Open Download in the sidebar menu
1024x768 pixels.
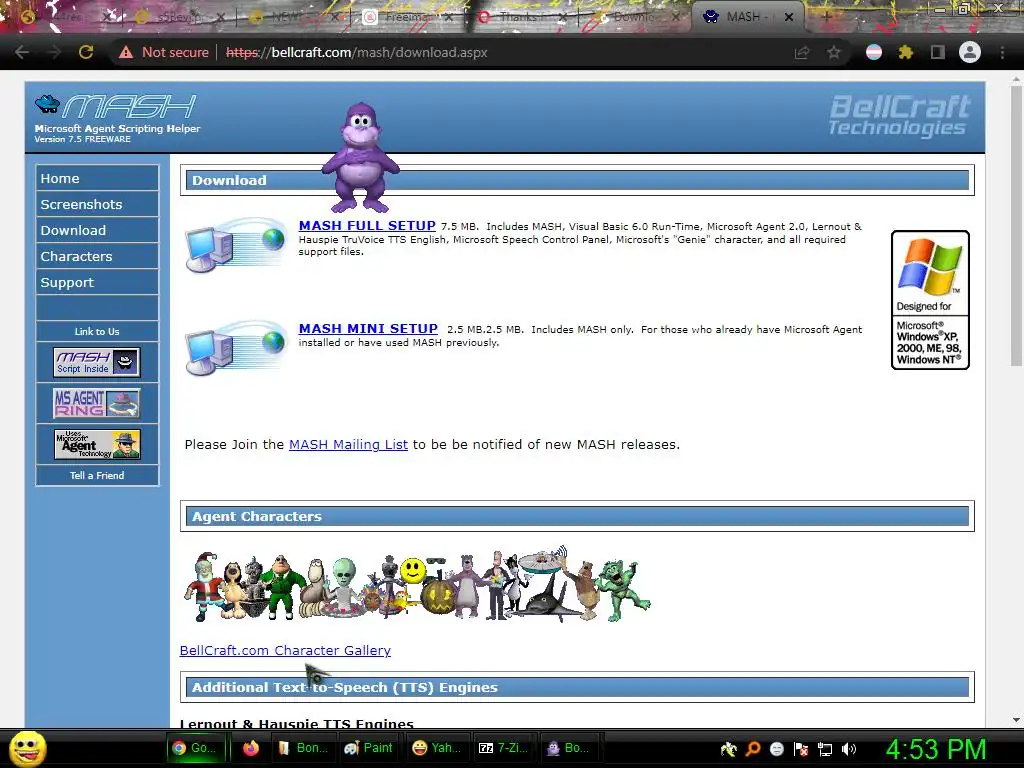tap(97, 231)
